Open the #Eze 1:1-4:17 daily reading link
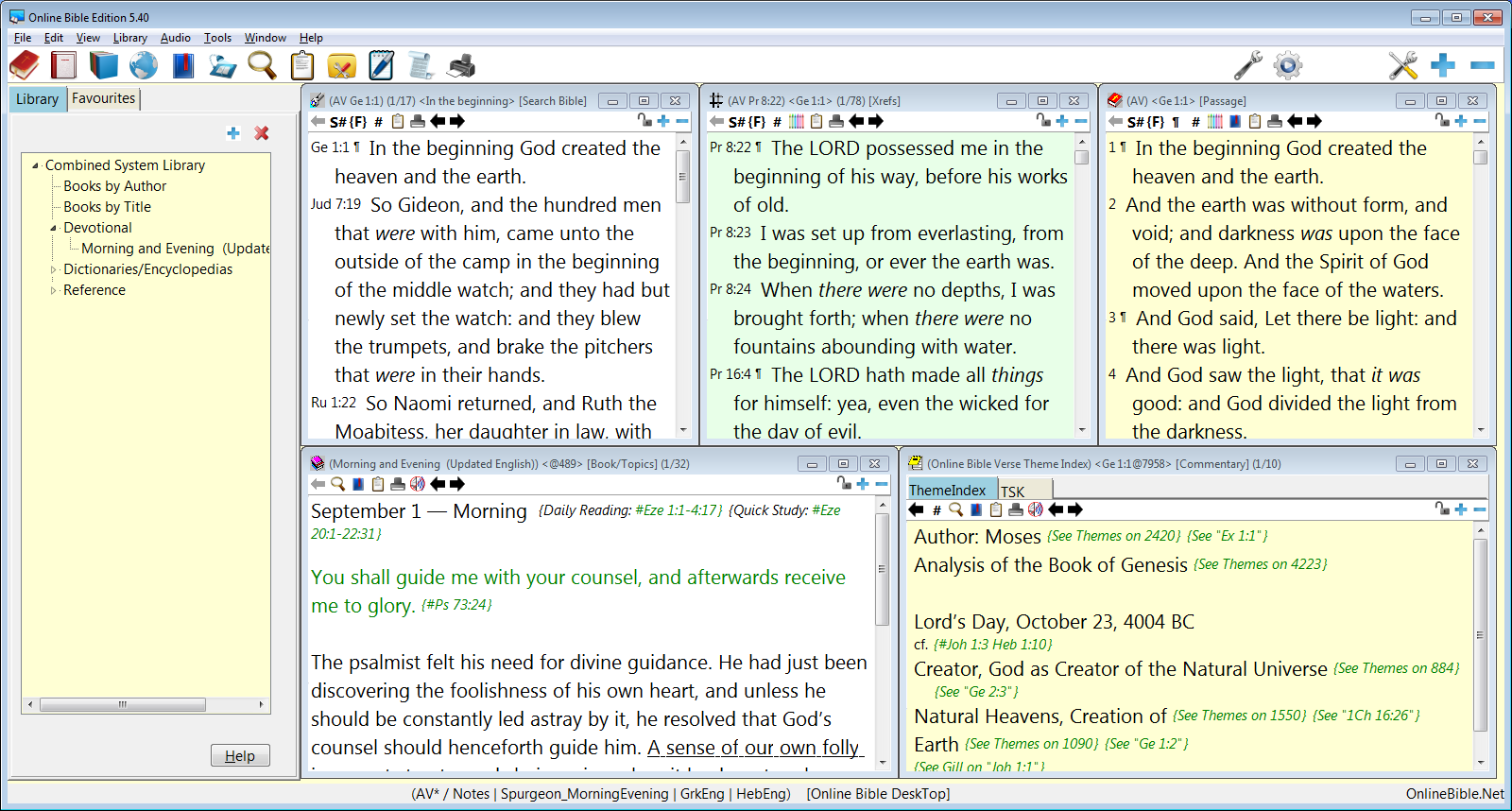This screenshot has height=811, width=1512. [679, 510]
